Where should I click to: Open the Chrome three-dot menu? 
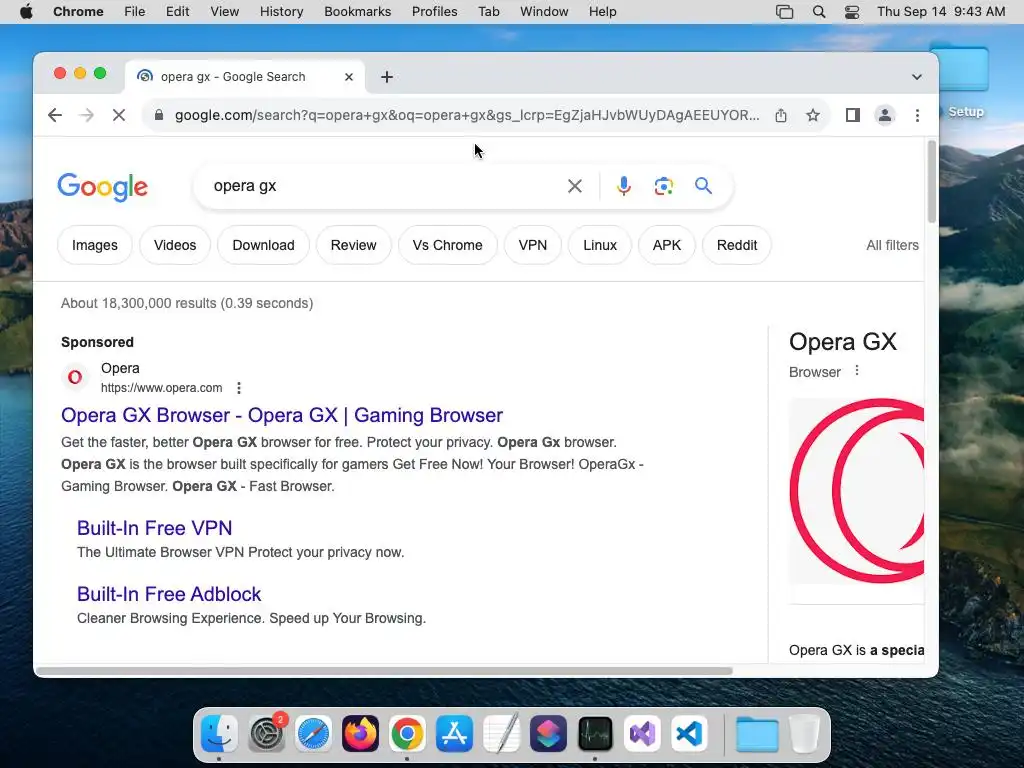pyautogui.click(x=918, y=116)
